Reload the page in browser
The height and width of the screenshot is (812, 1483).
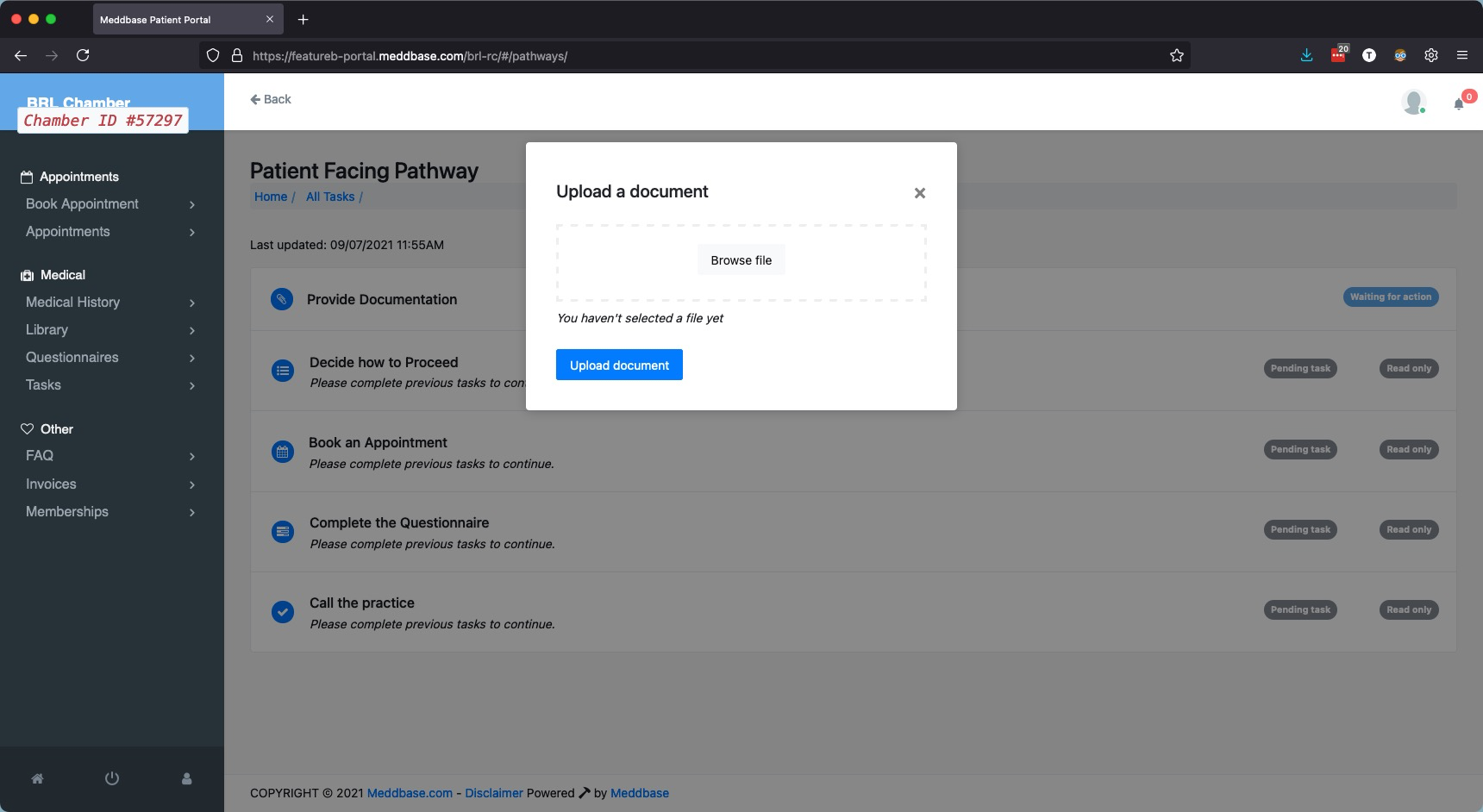tap(83, 55)
